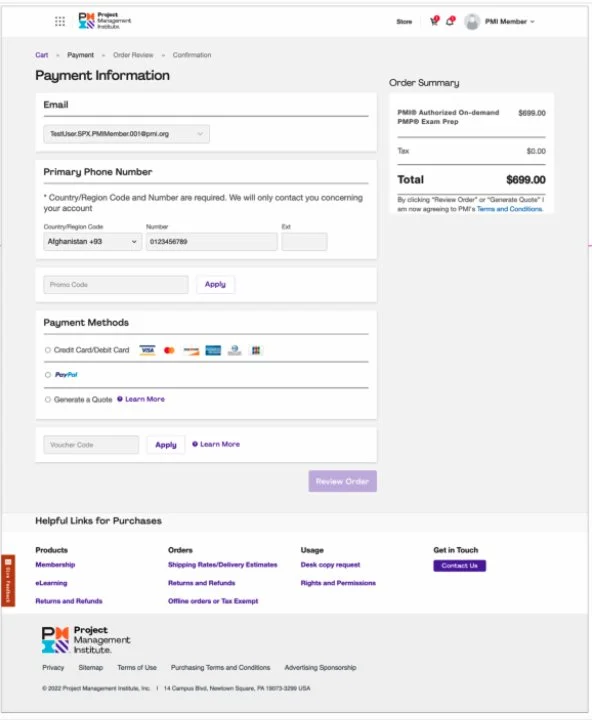This screenshot has height=720, width=592.
Task: Open the Store menu item
Action: (x=404, y=22)
